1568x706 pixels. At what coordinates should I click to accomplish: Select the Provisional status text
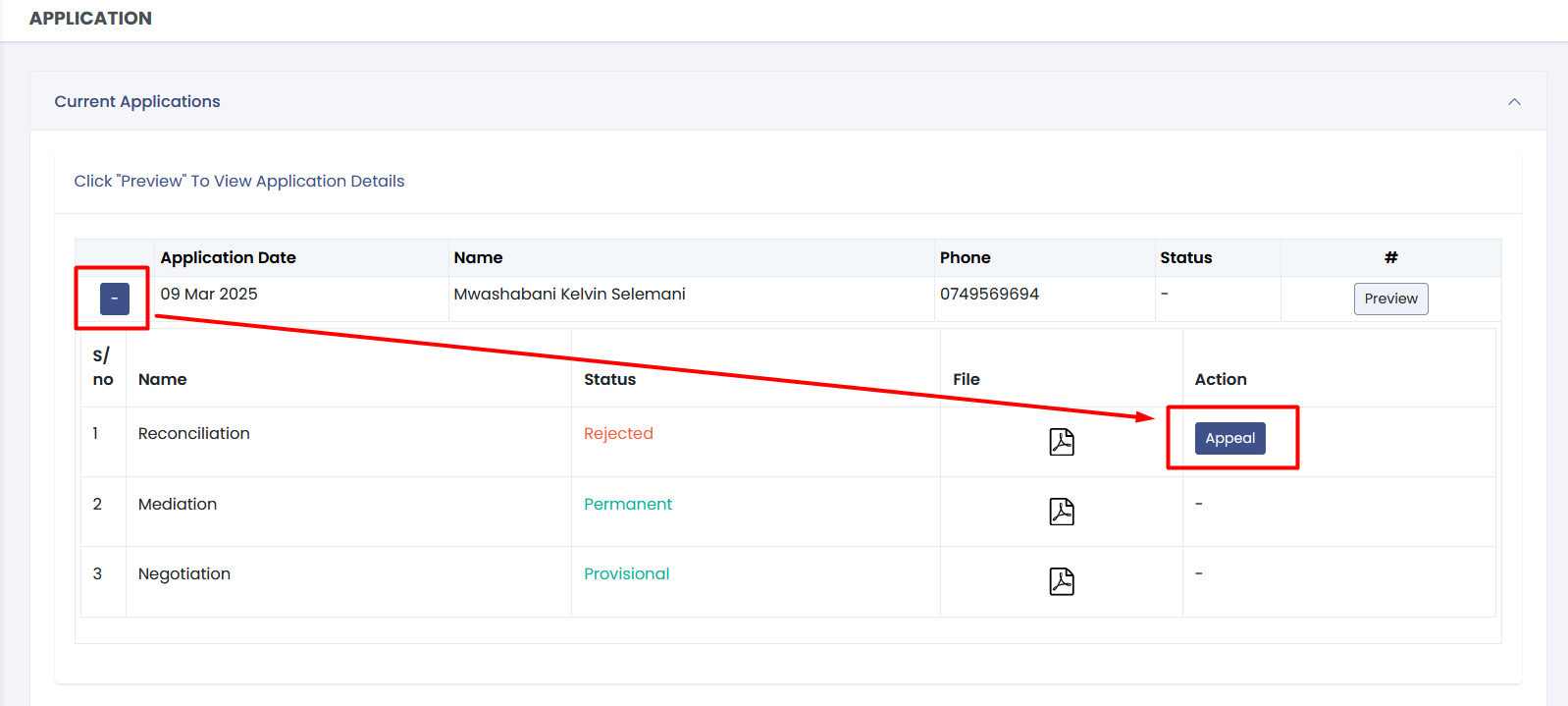click(626, 573)
